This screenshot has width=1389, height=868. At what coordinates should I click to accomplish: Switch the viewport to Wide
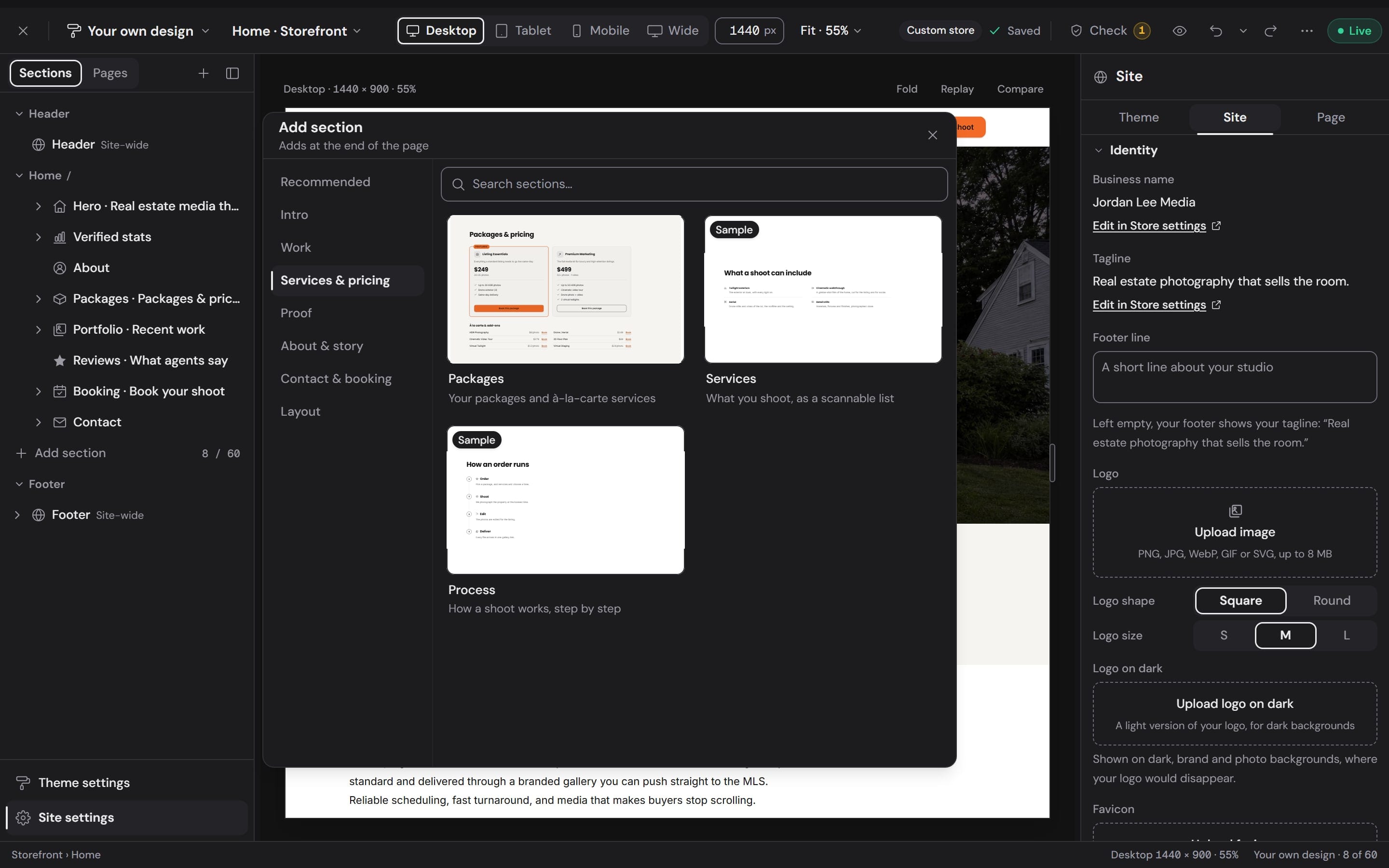click(x=673, y=31)
